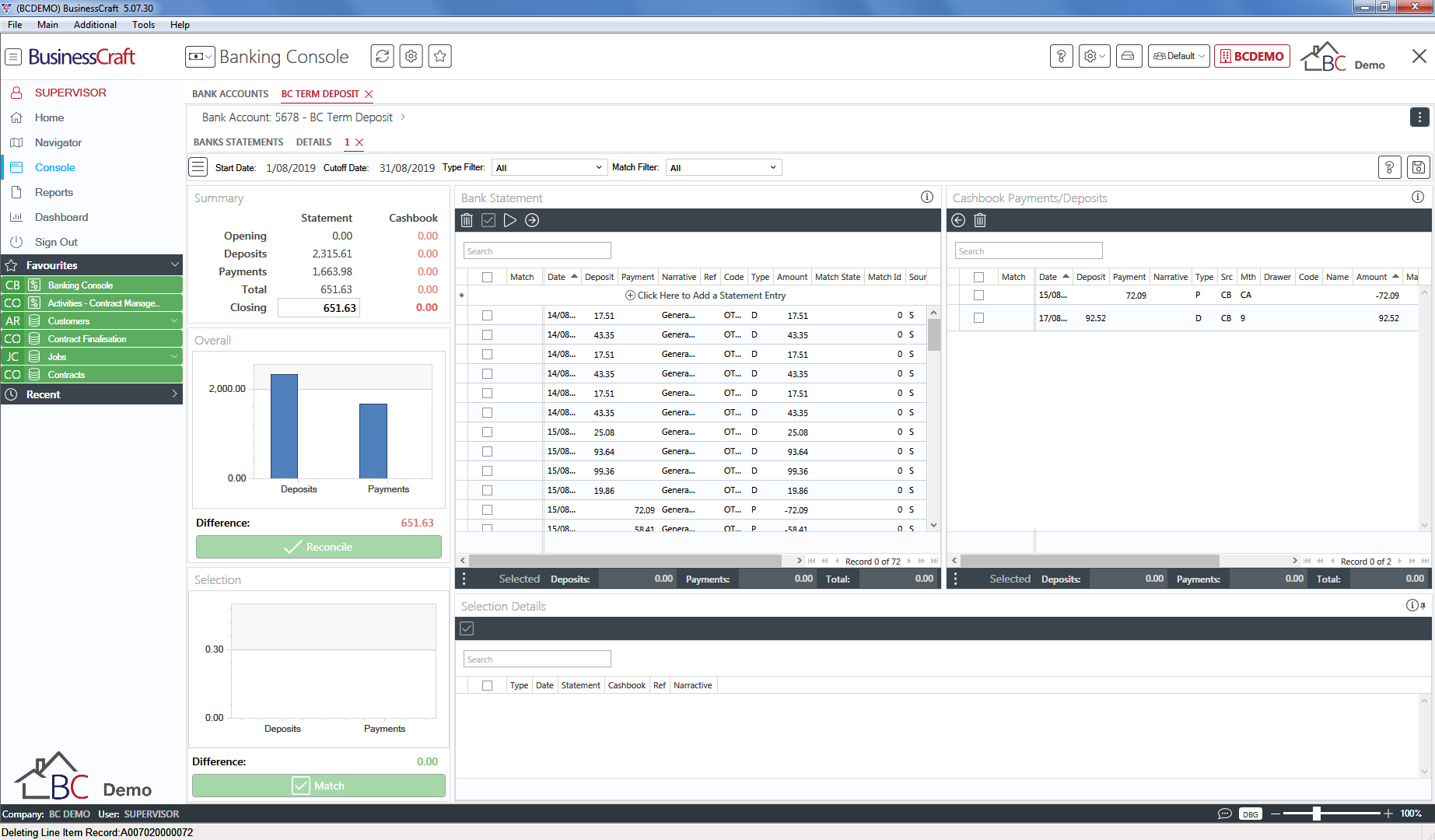Click the Cashbook search field
The image size is (1435, 840).
(x=1029, y=250)
